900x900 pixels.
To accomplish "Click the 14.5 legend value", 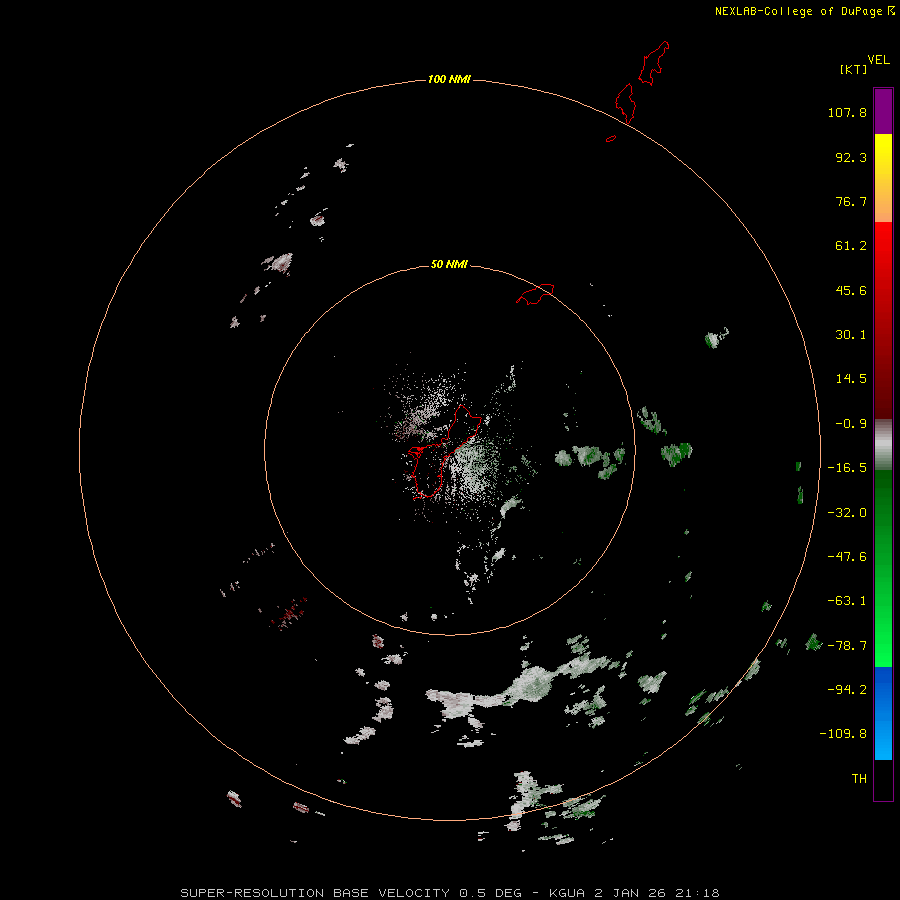I will [851, 379].
